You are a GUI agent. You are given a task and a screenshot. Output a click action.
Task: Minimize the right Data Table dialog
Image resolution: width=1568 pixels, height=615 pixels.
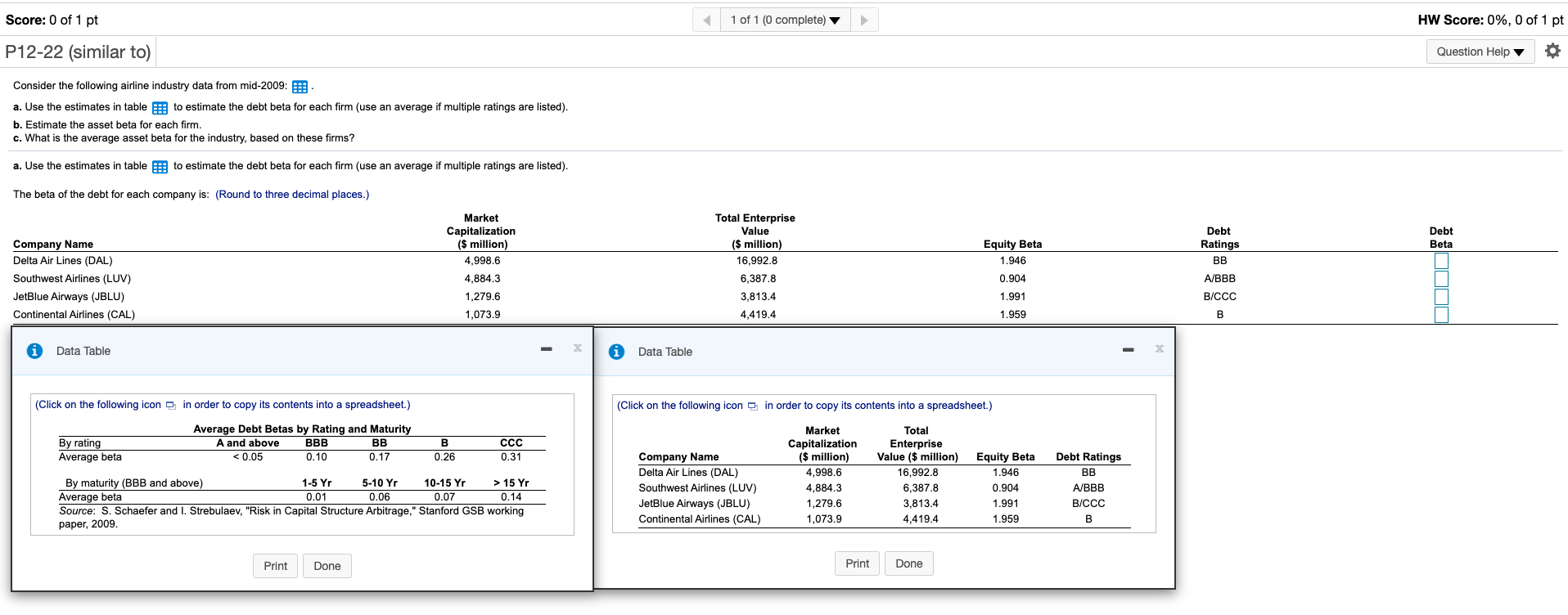[1129, 350]
